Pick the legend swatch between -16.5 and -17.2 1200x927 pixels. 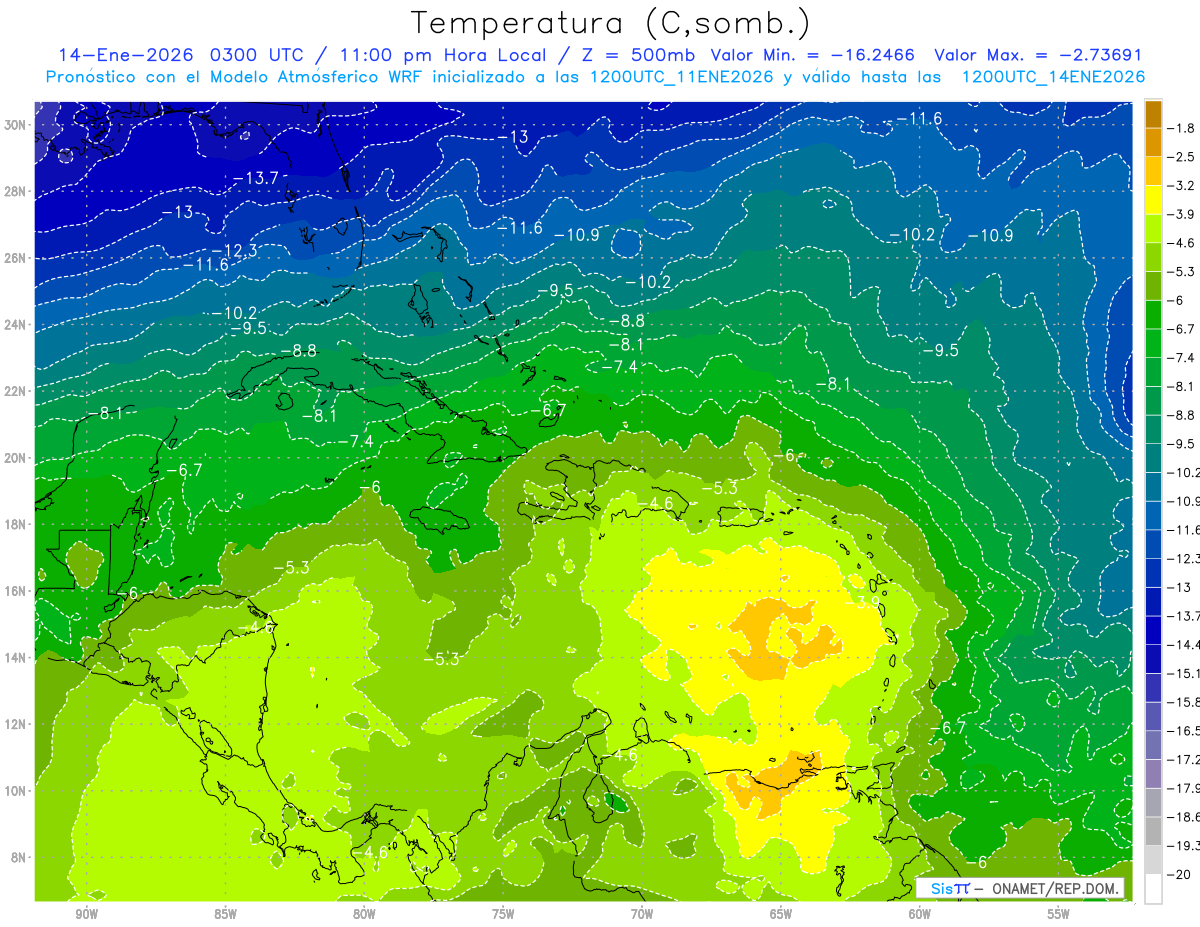(x=1153, y=745)
